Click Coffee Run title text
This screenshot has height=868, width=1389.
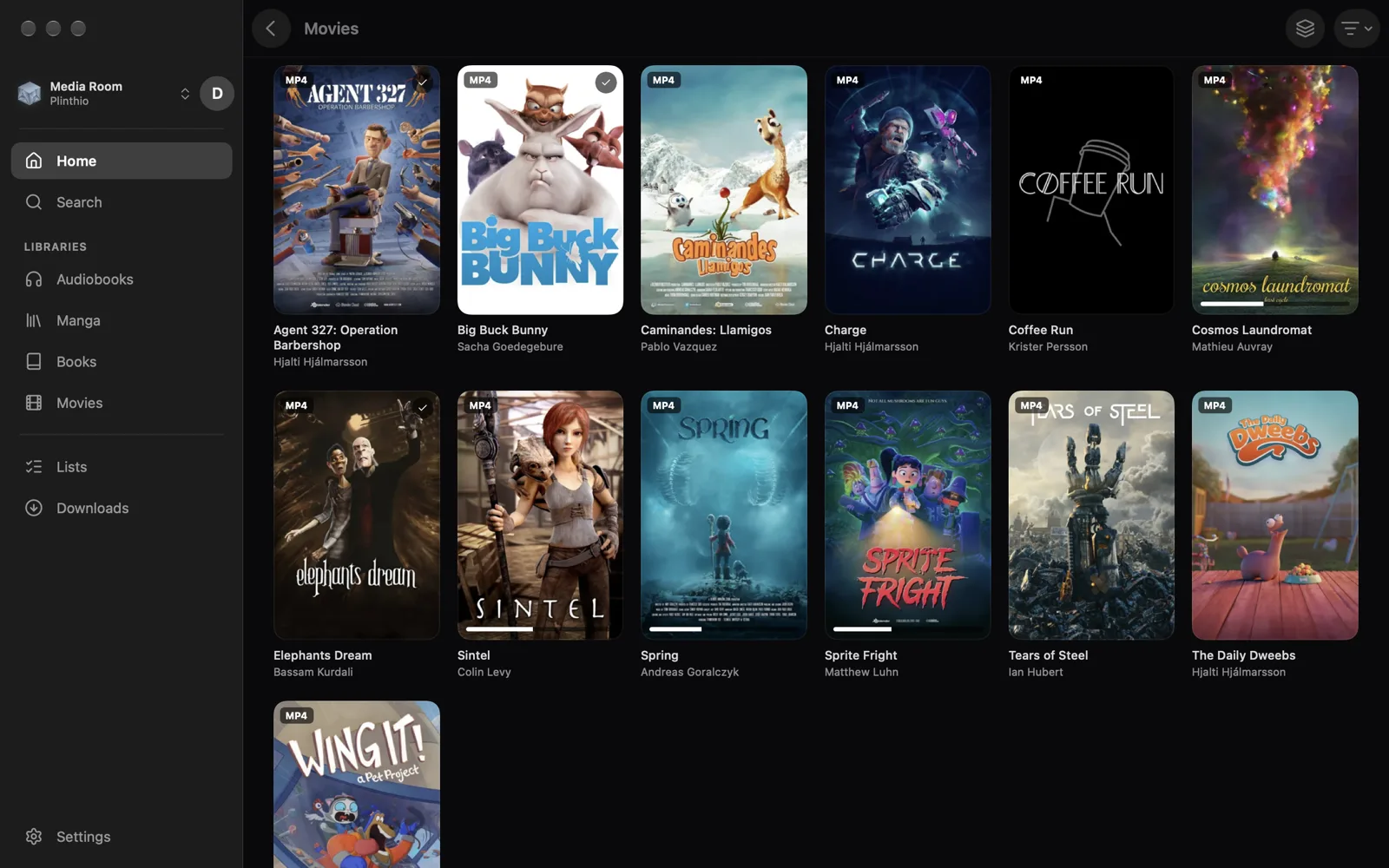(1040, 330)
